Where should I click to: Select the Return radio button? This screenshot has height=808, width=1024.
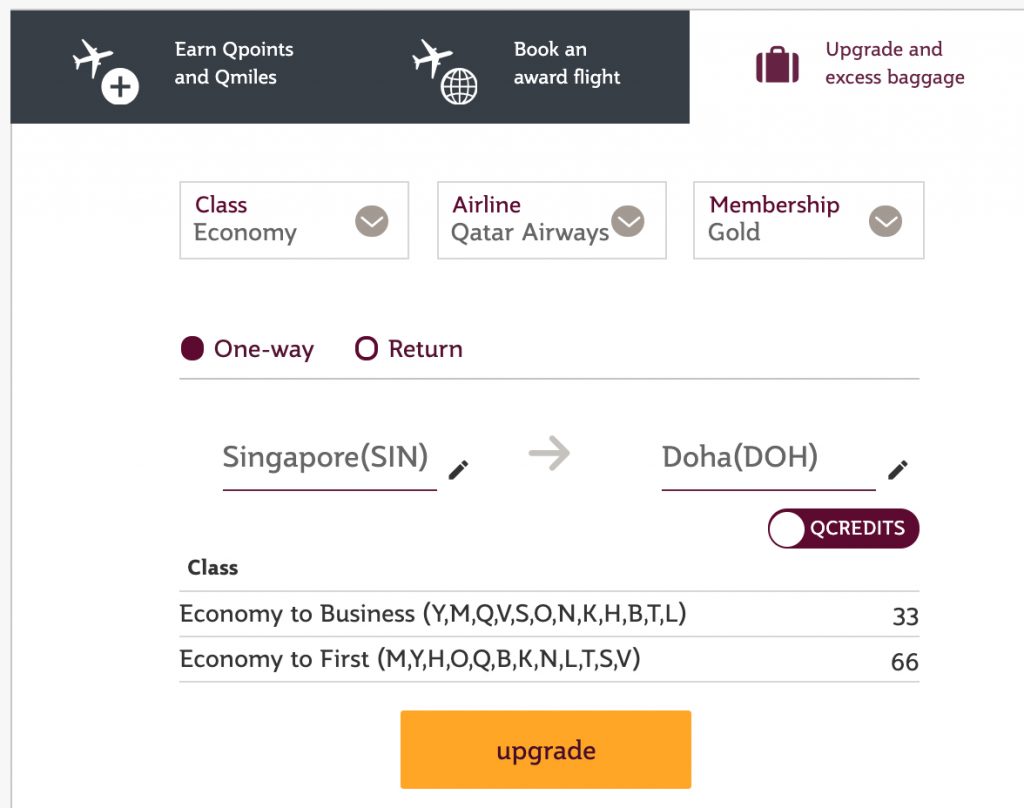click(366, 349)
